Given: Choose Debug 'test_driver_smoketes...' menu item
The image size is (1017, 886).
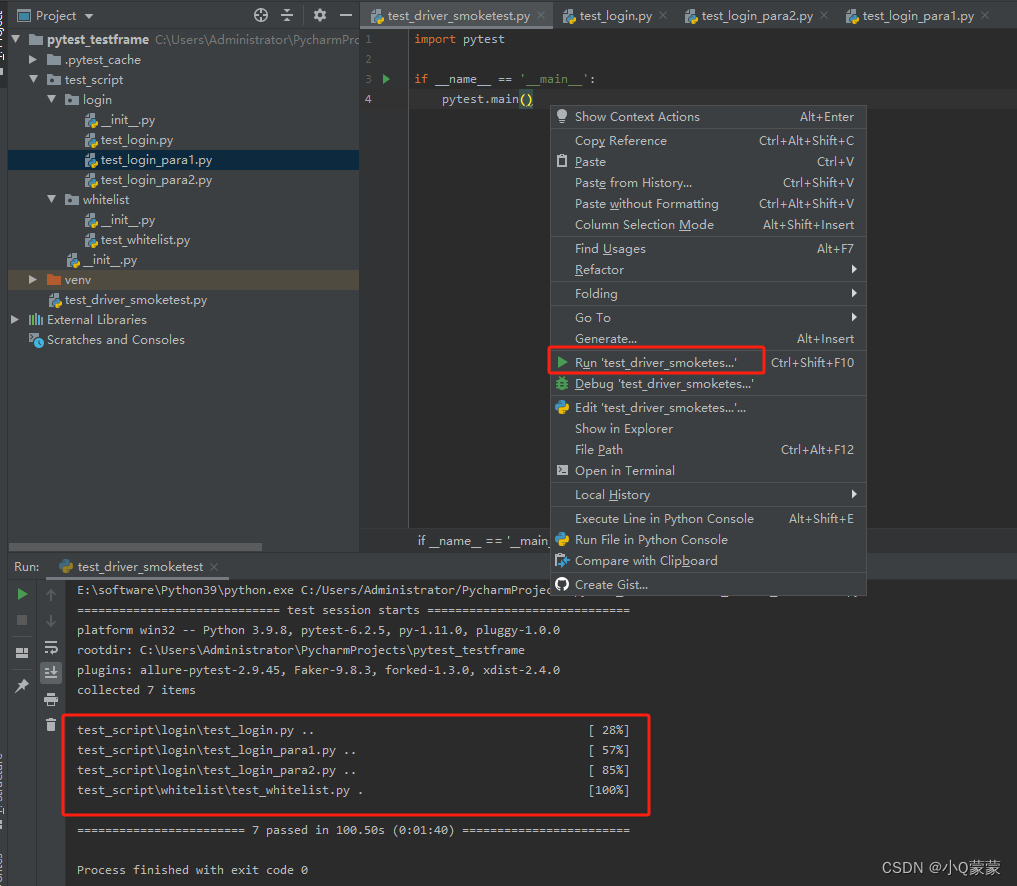Looking at the screenshot, I should click(x=708, y=384).
